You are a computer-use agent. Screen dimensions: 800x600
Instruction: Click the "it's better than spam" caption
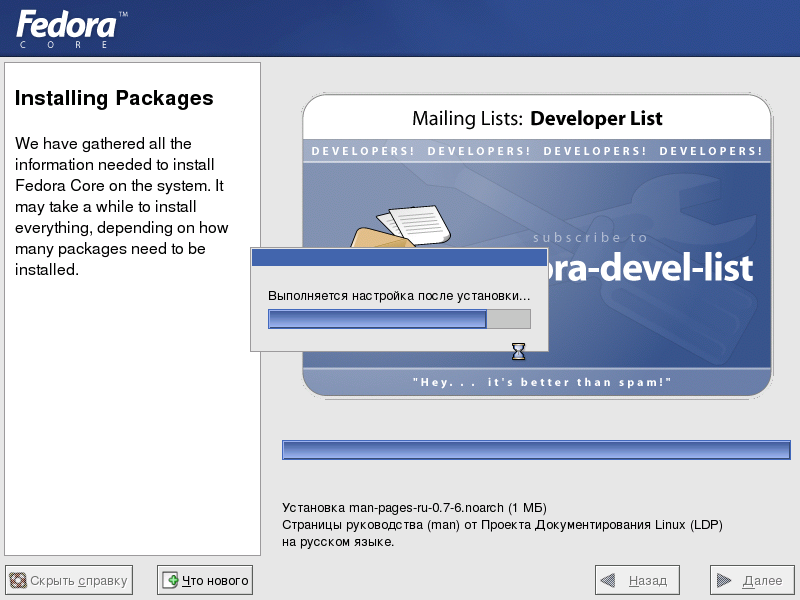(541, 382)
